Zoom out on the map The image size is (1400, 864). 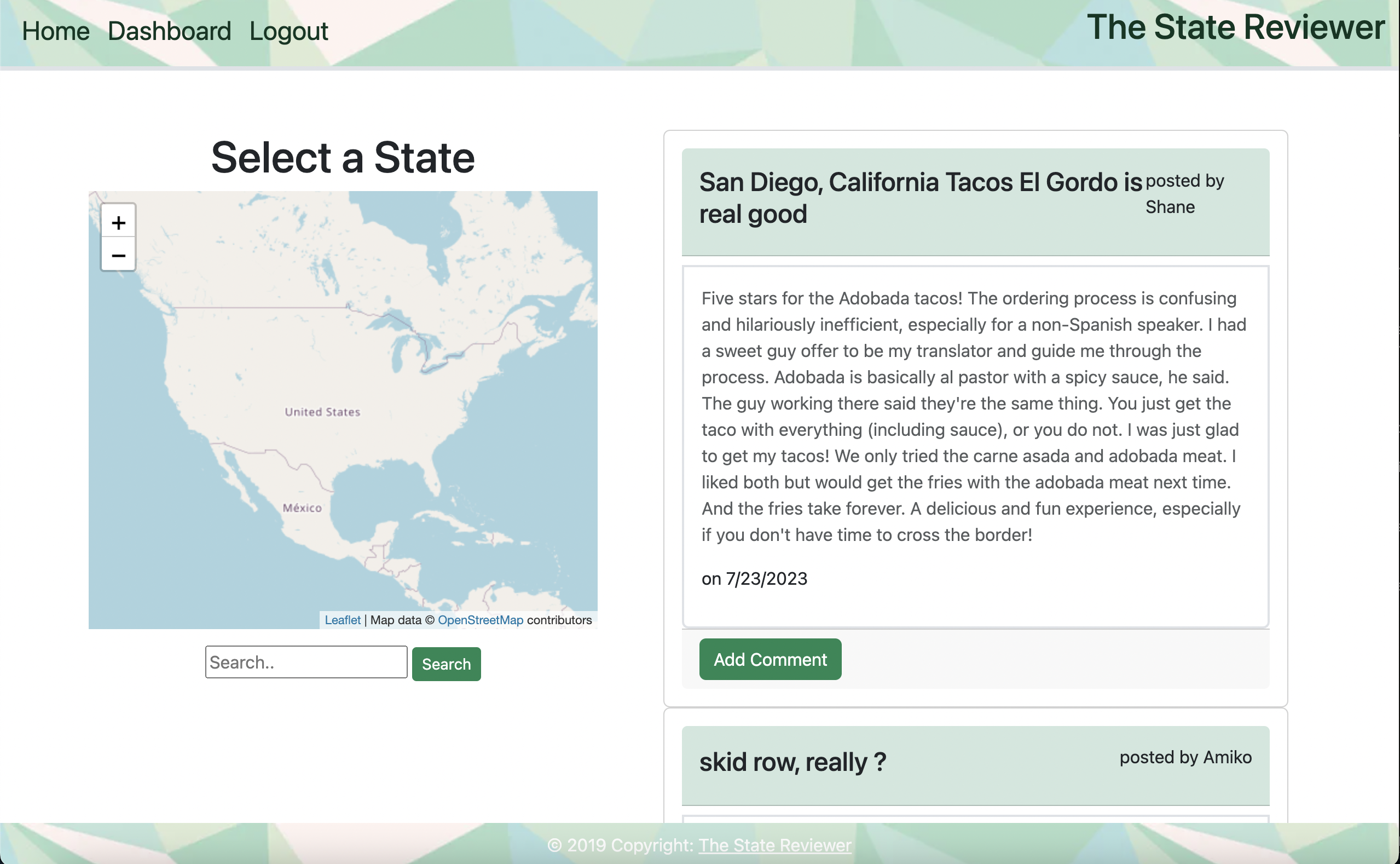[118, 256]
